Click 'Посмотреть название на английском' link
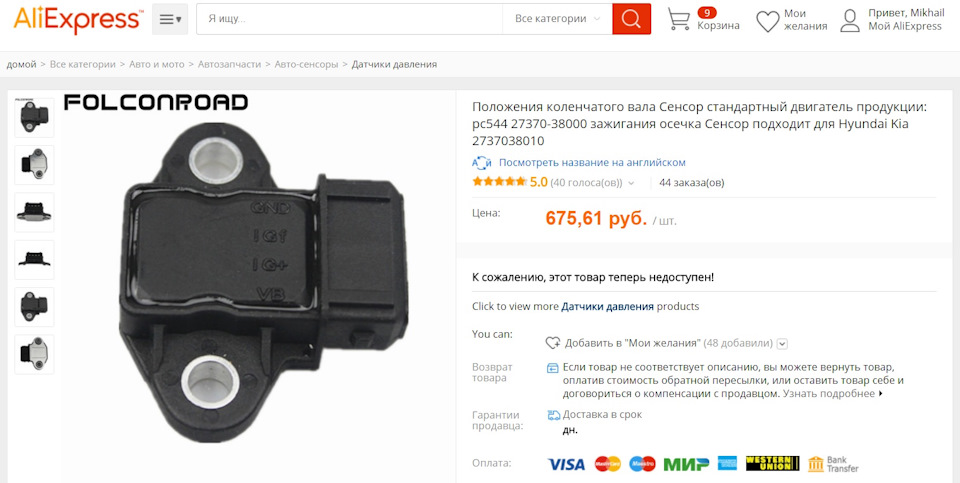 (x=592, y=163)
